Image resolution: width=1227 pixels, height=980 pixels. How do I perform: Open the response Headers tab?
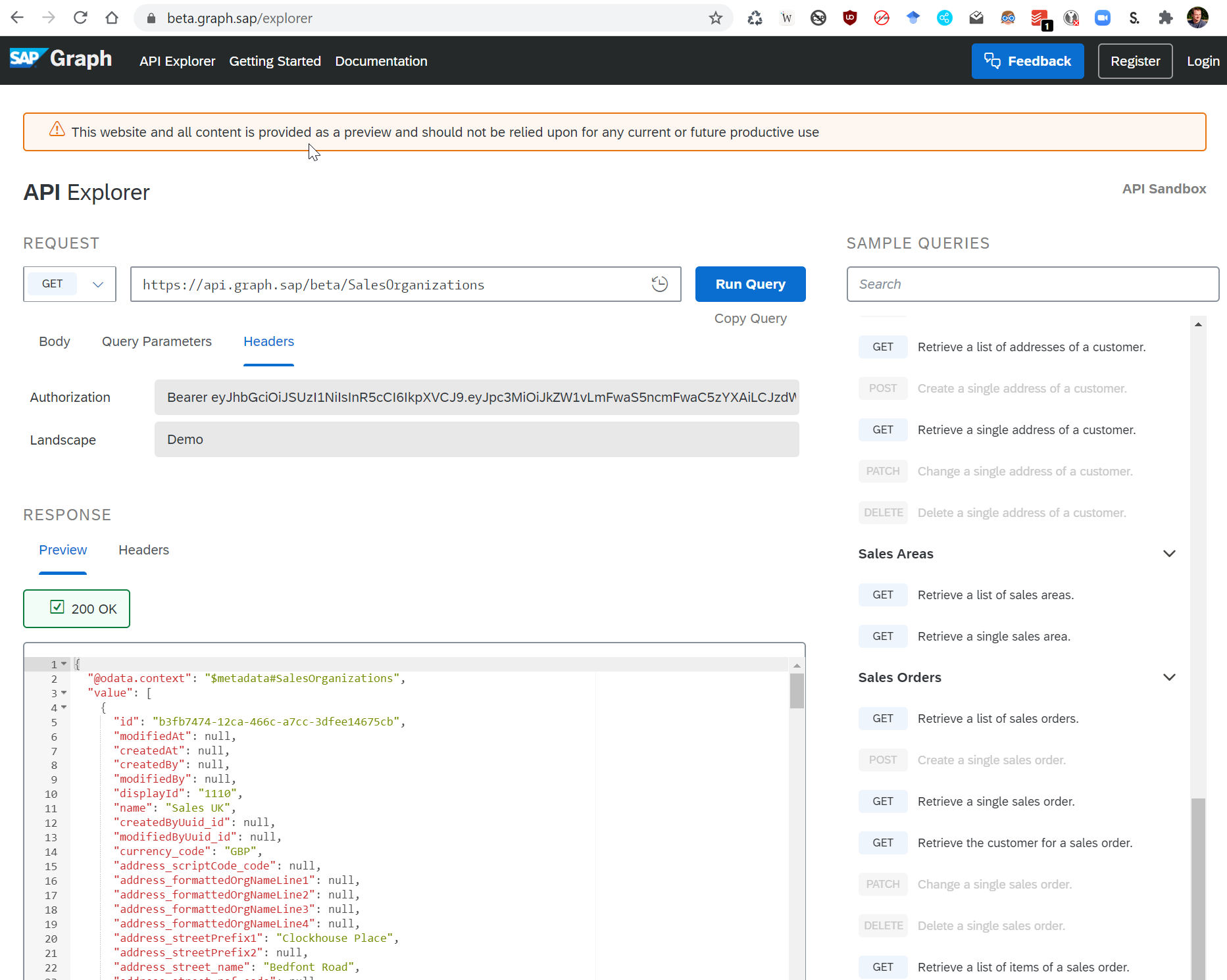point(143,550)
